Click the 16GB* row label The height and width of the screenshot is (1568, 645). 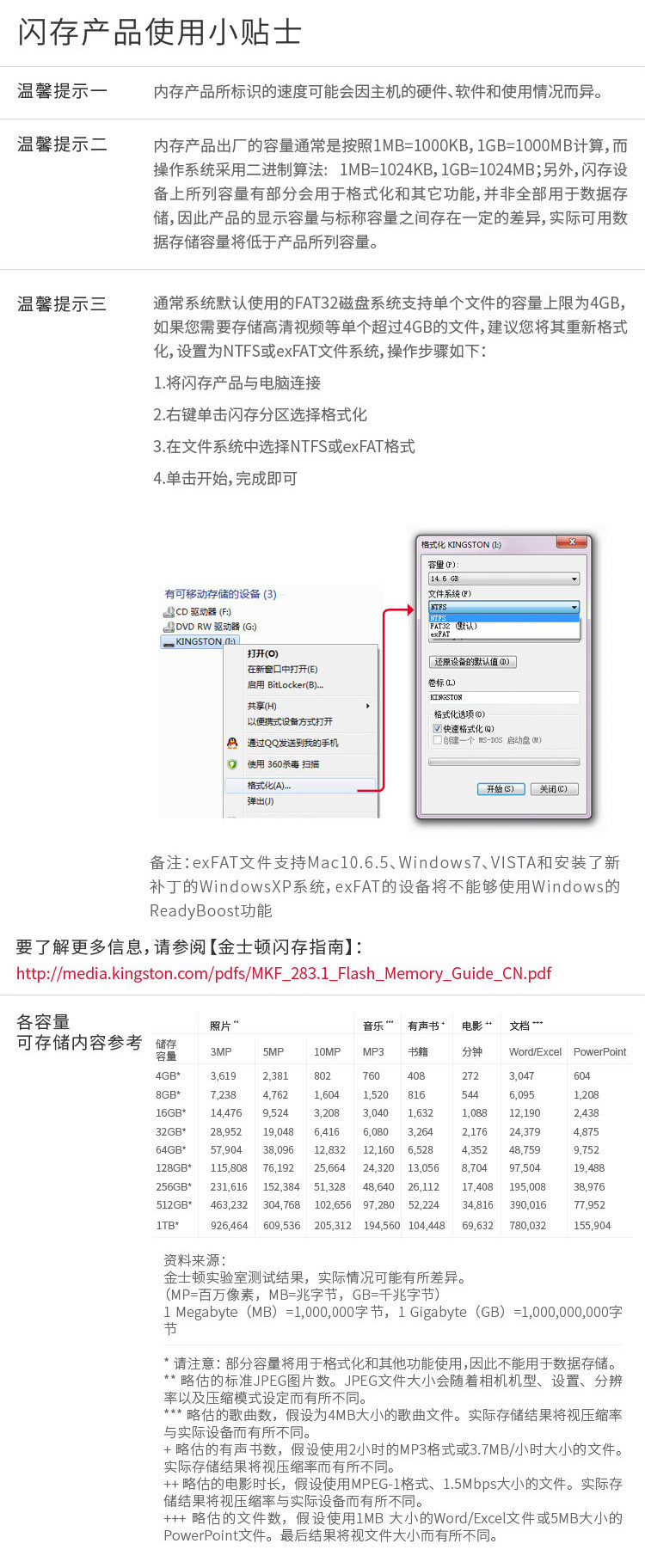click(171, 1113)
